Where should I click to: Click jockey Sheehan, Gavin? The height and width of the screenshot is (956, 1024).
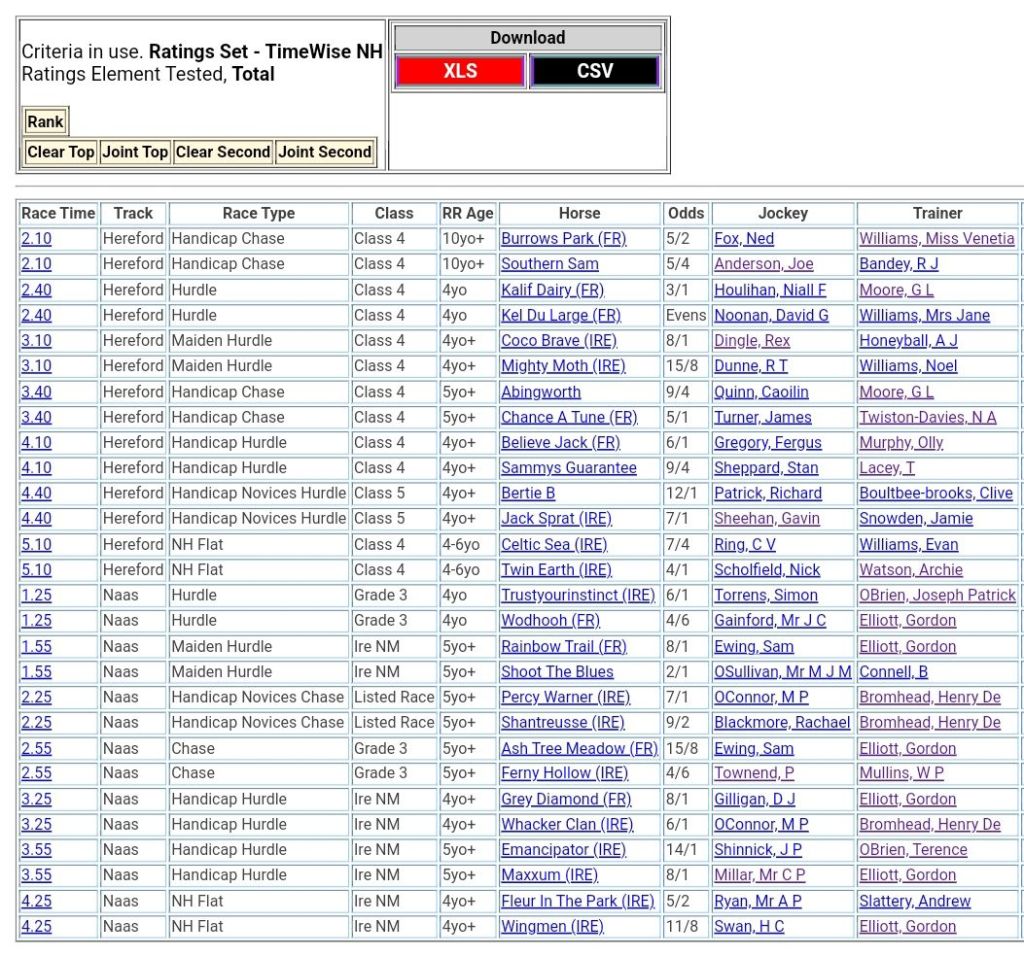coord(766,518)
